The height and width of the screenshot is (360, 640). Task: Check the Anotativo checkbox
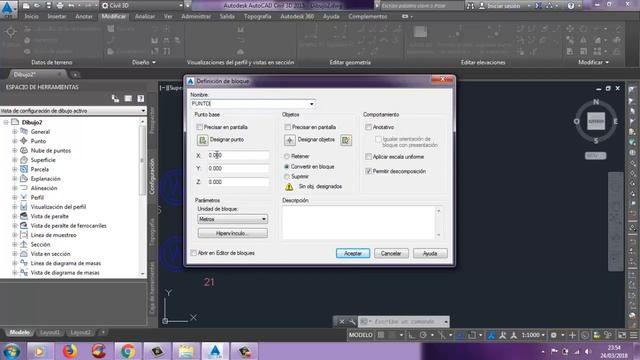pyautogui.click(x=369, y=127)
